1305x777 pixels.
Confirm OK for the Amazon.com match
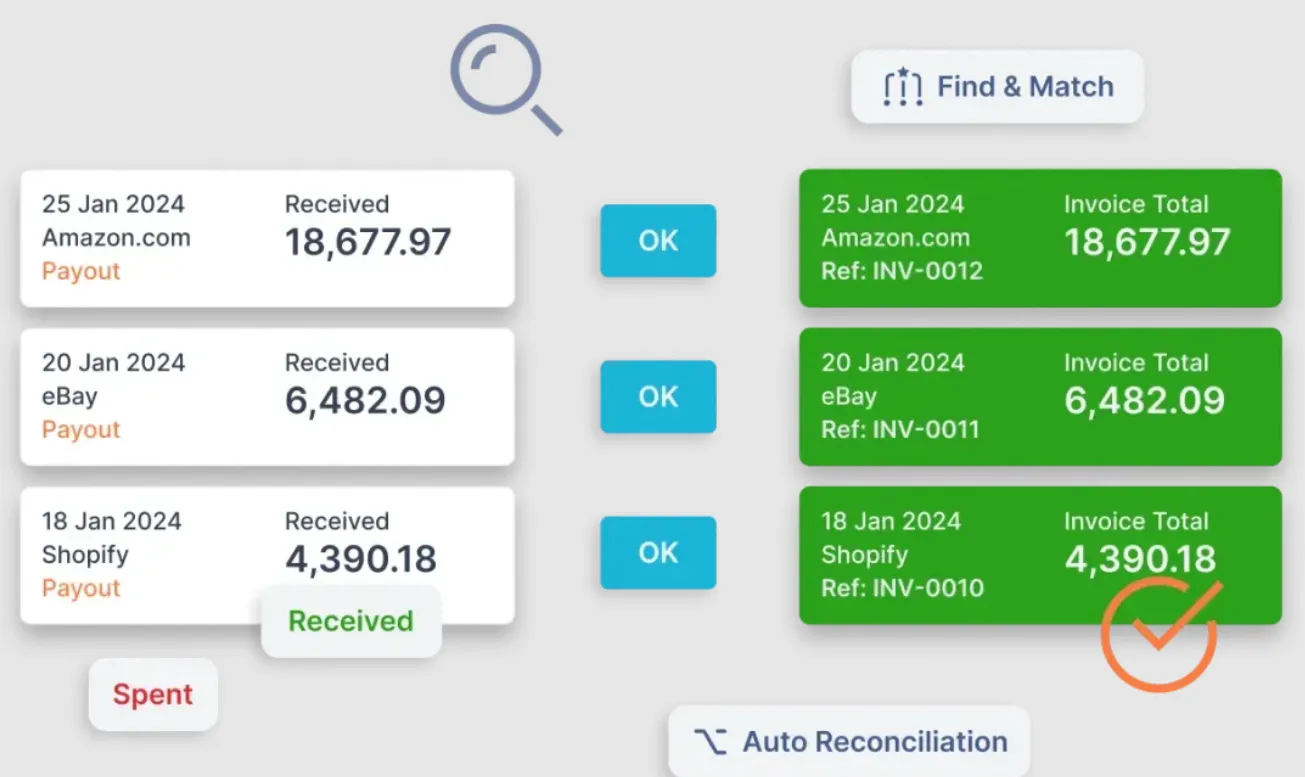(x=658, y=240)
